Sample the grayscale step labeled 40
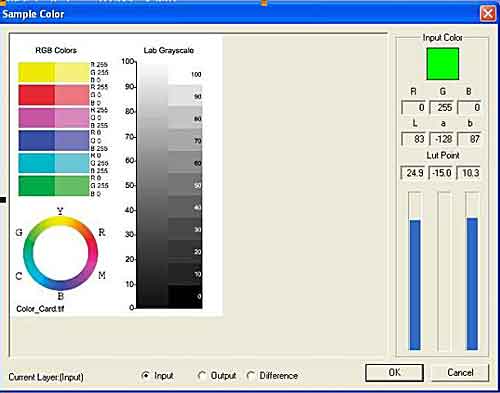 point(185,207)
